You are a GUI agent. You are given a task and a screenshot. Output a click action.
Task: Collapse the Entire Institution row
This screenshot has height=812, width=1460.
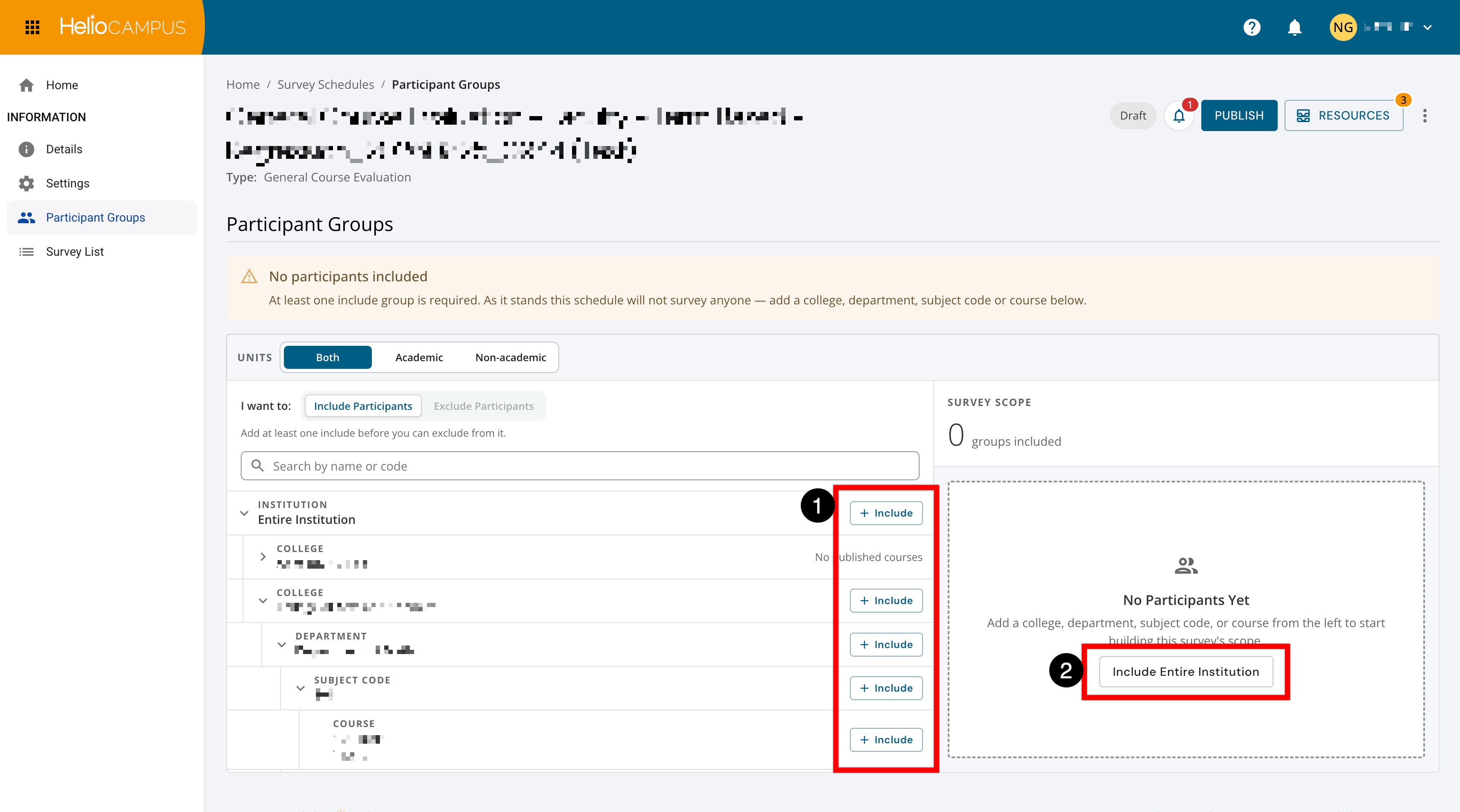coord(244,513)
